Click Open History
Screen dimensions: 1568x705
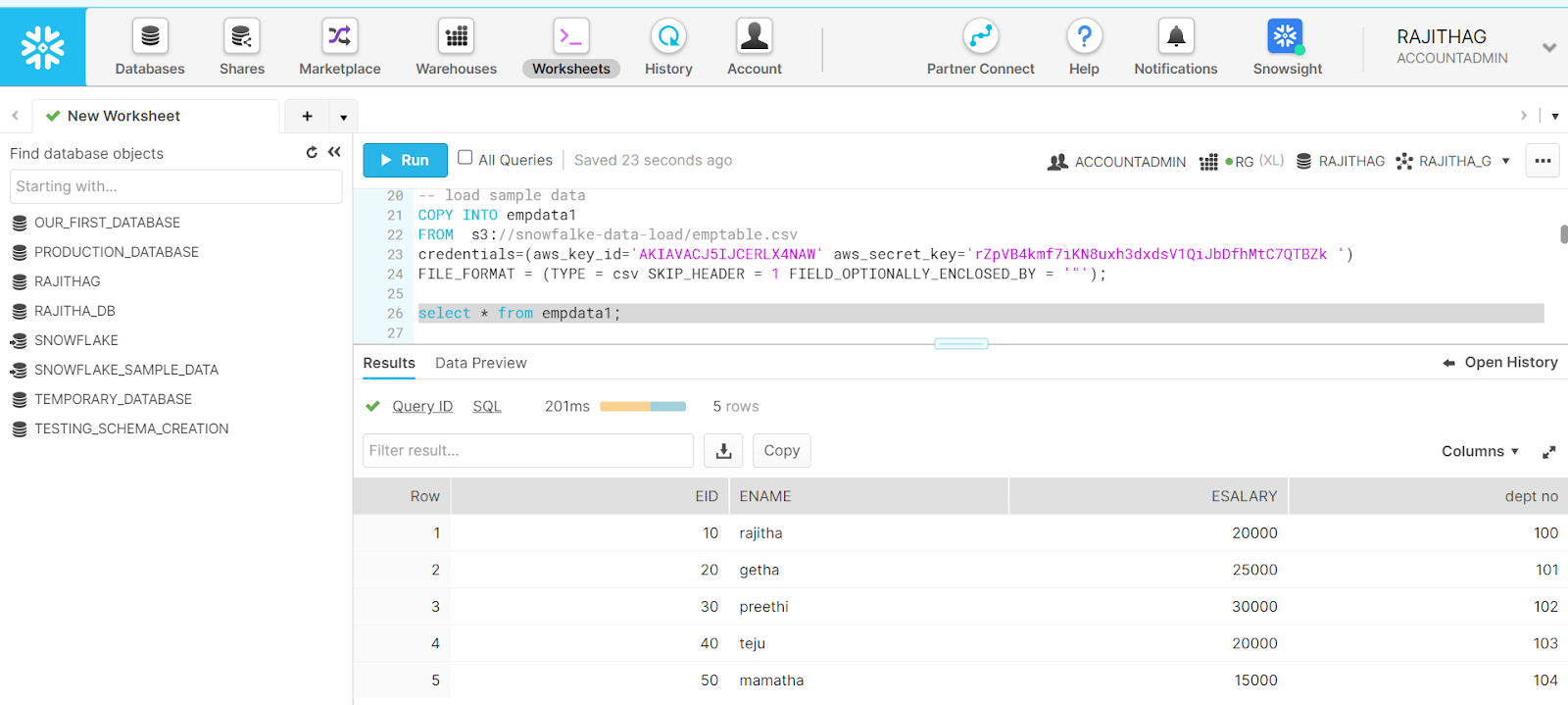tap(1500, 362)
